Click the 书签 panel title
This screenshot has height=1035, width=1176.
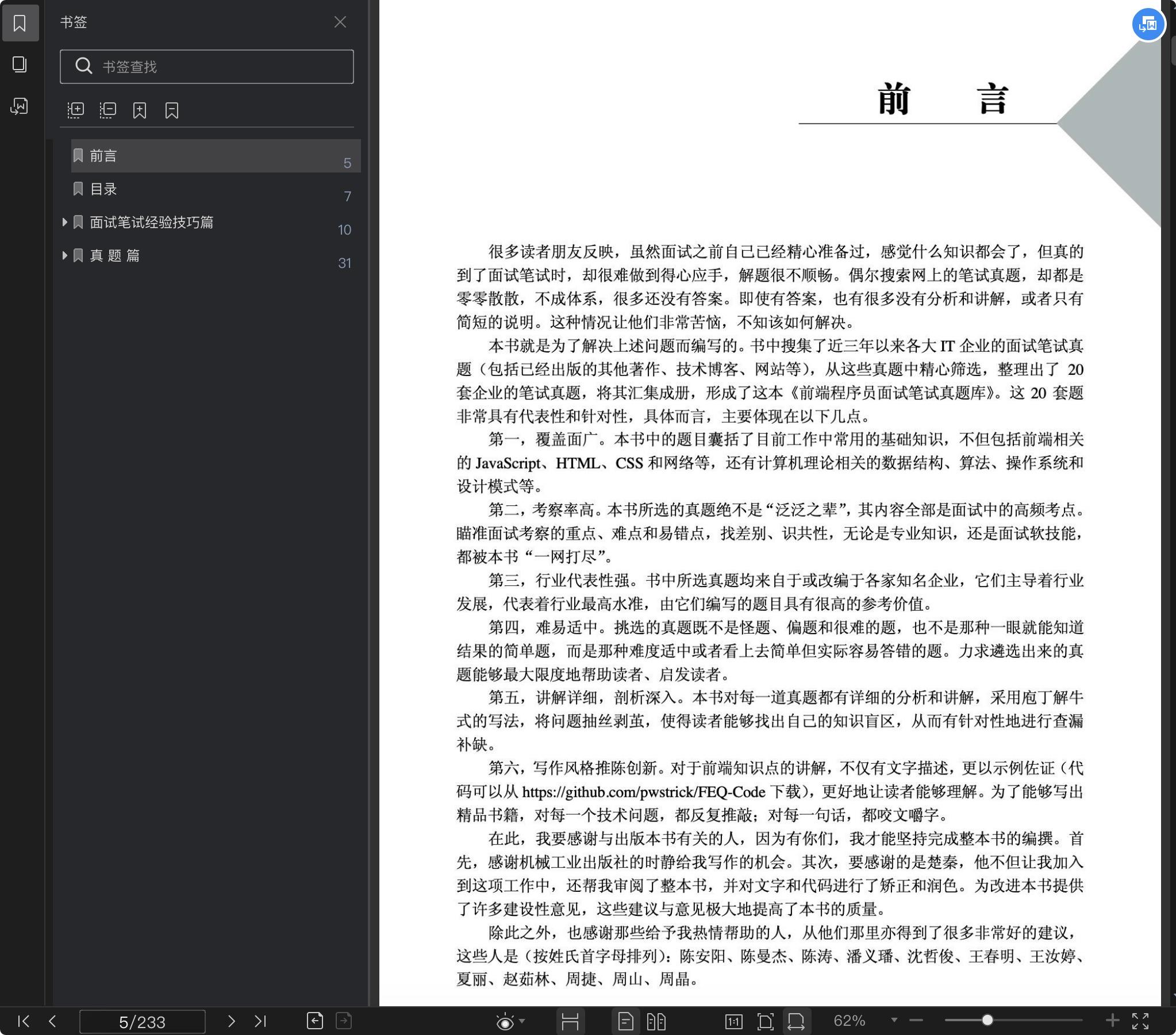74,22
